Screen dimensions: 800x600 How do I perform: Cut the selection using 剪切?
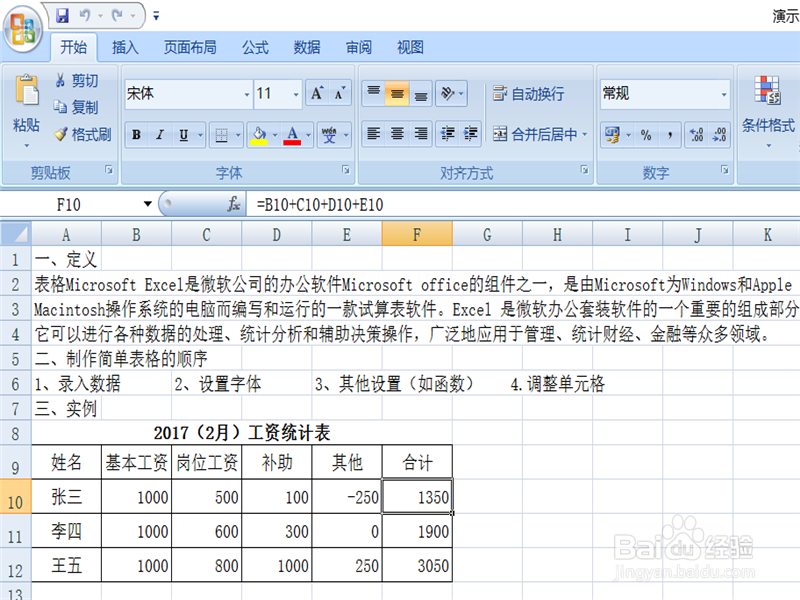77,80
